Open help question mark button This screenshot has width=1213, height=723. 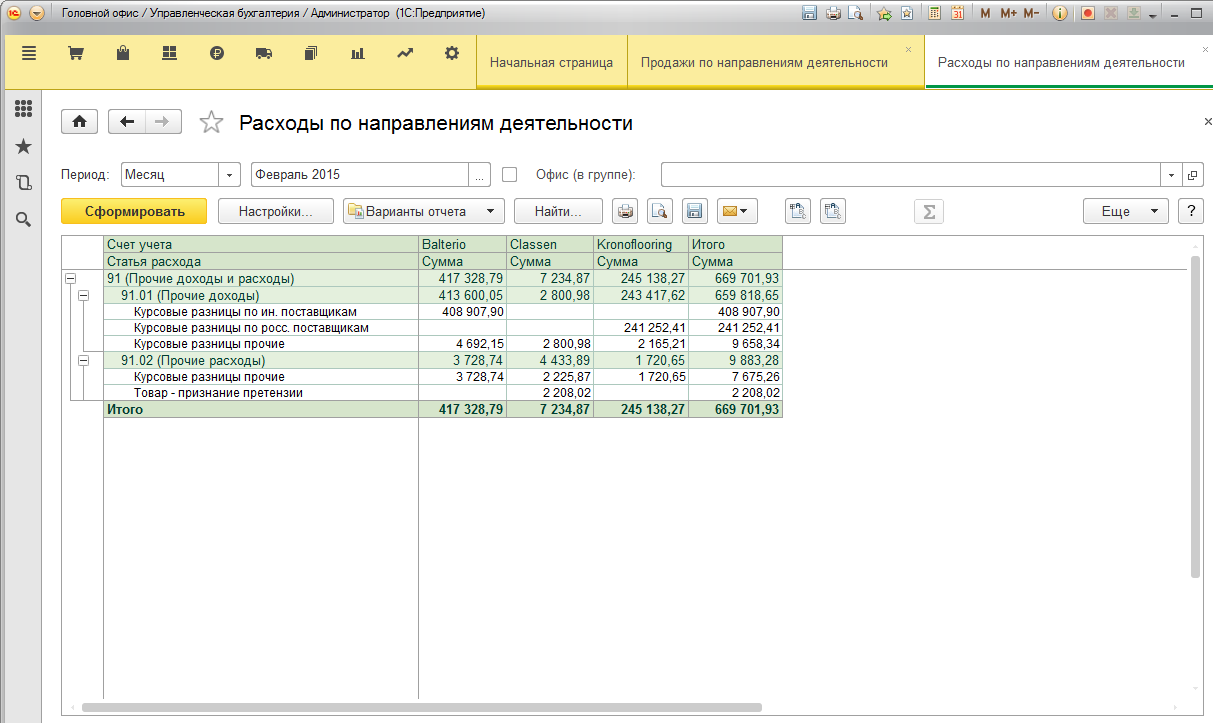[x=1190, y=211]
